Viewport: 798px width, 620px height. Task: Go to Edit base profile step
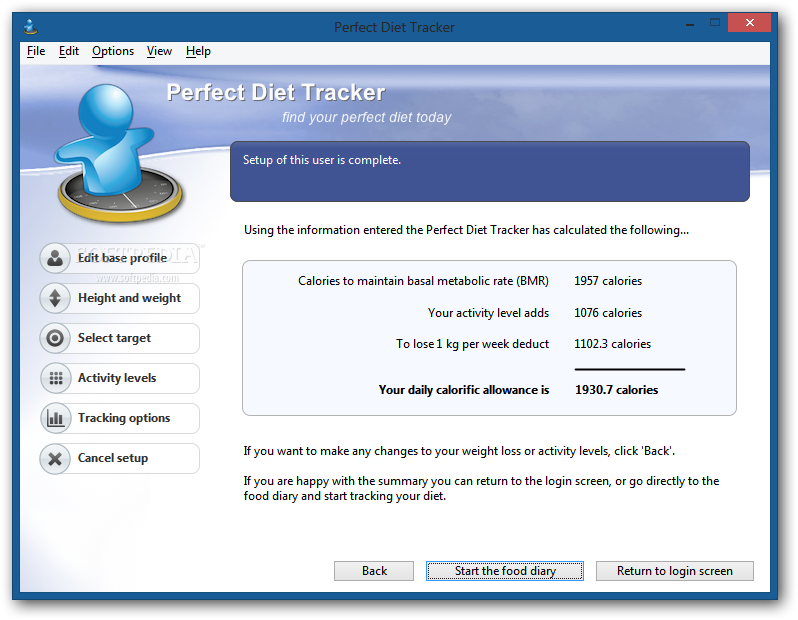[x=120, y=258]
